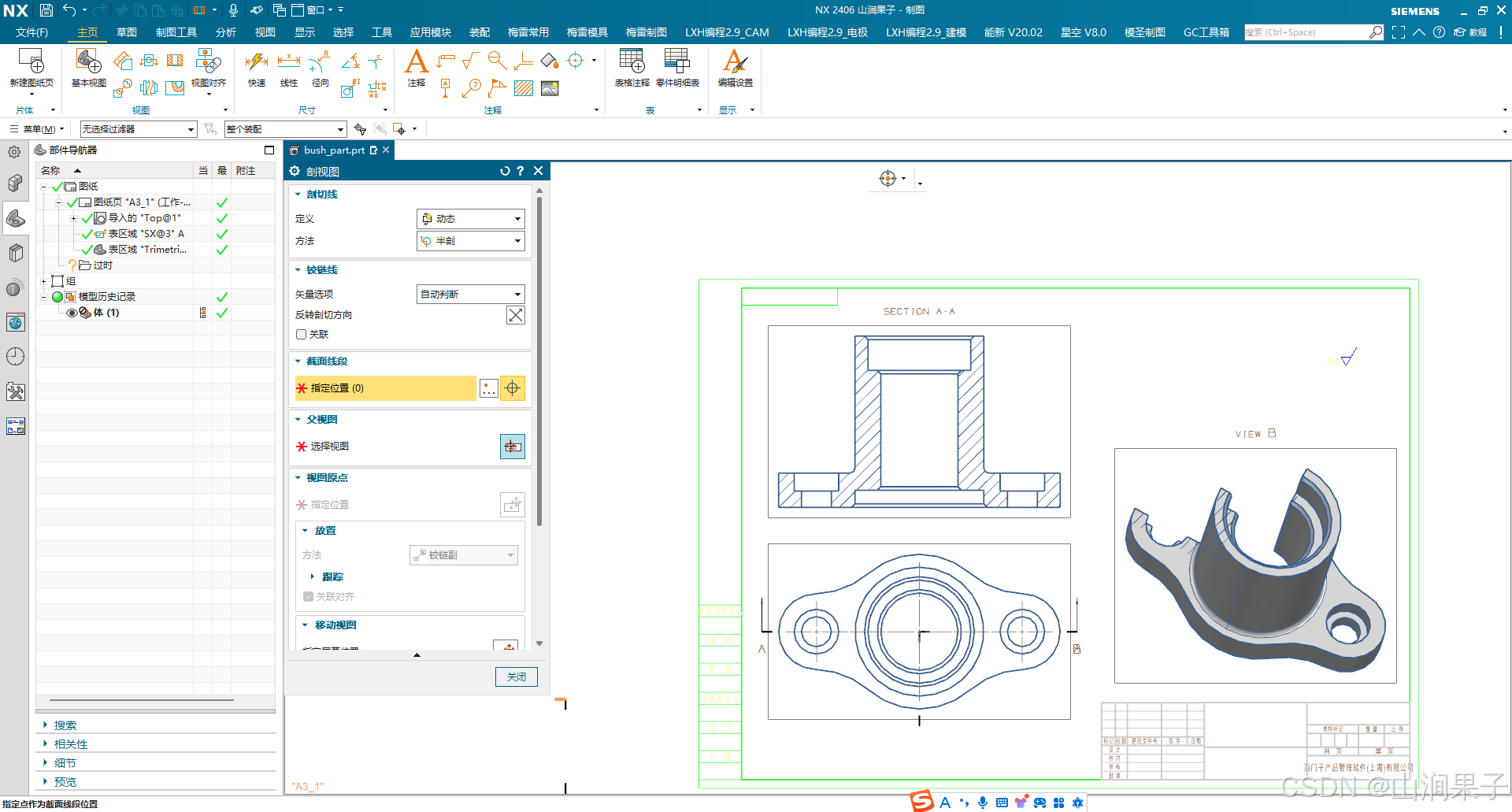This screenshot has height=812, width=1512.
Task: Select the bush_part.prt document tab
Action: (334, 150)
